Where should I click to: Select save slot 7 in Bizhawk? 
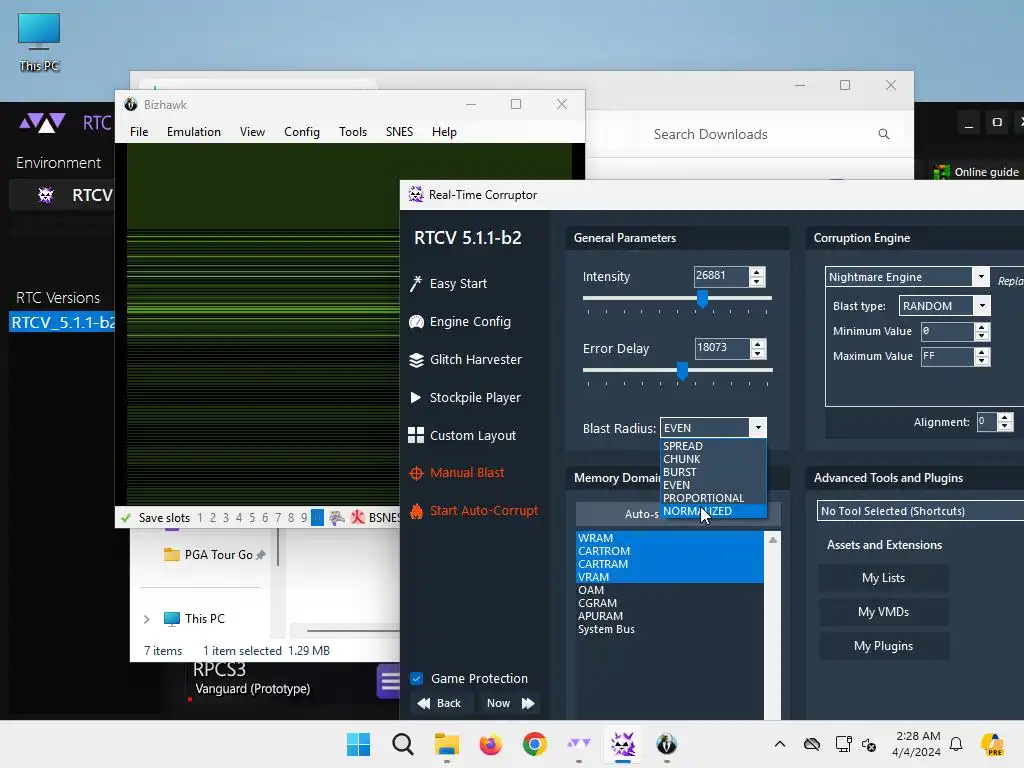[278, 518]
